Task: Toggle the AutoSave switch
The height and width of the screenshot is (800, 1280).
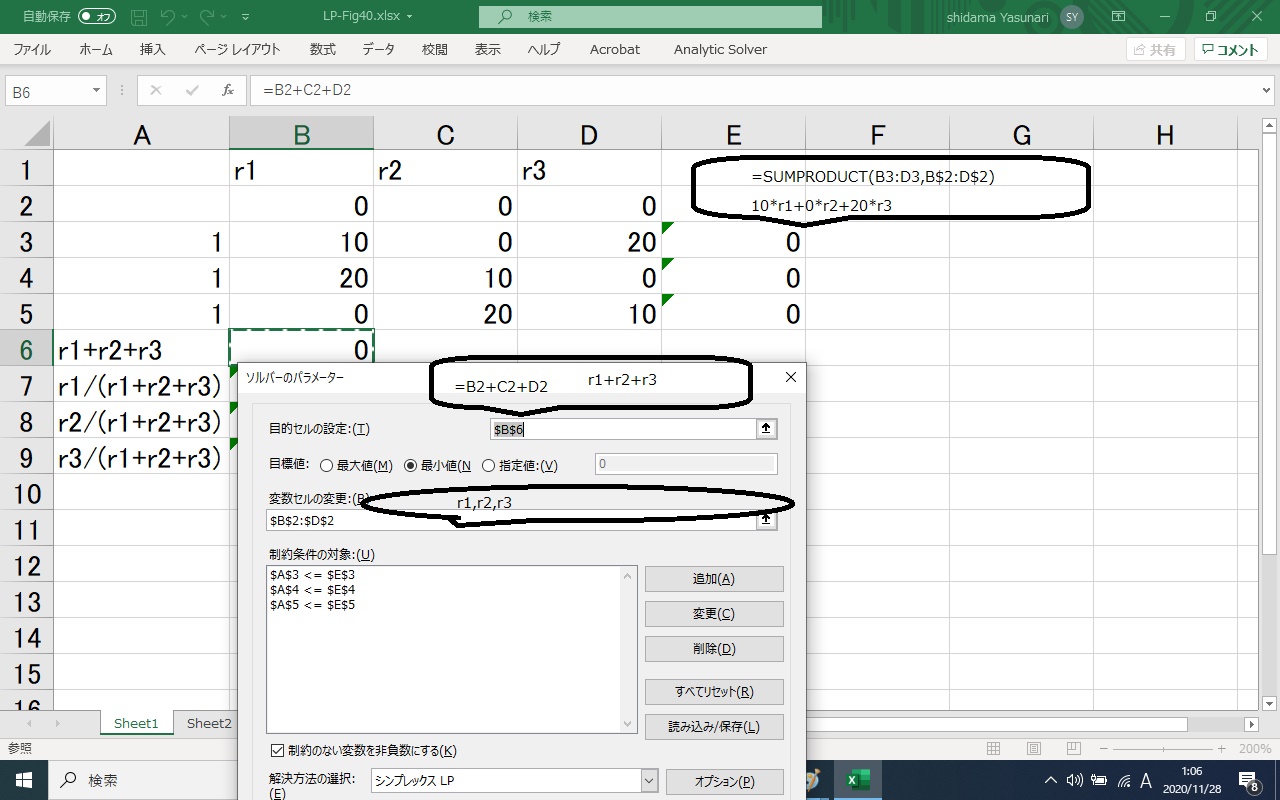Action: pos(97,17)
